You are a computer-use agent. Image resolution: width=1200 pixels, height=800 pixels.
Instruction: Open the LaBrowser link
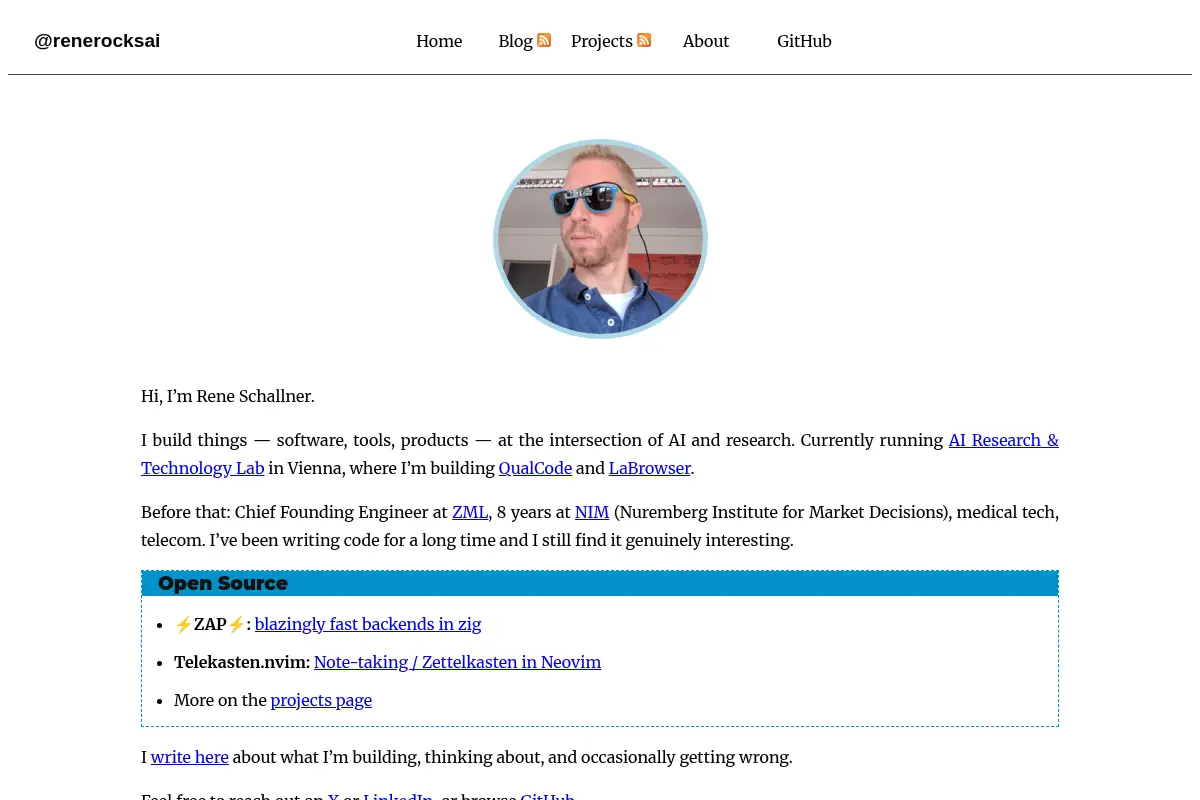coord(650,468)
